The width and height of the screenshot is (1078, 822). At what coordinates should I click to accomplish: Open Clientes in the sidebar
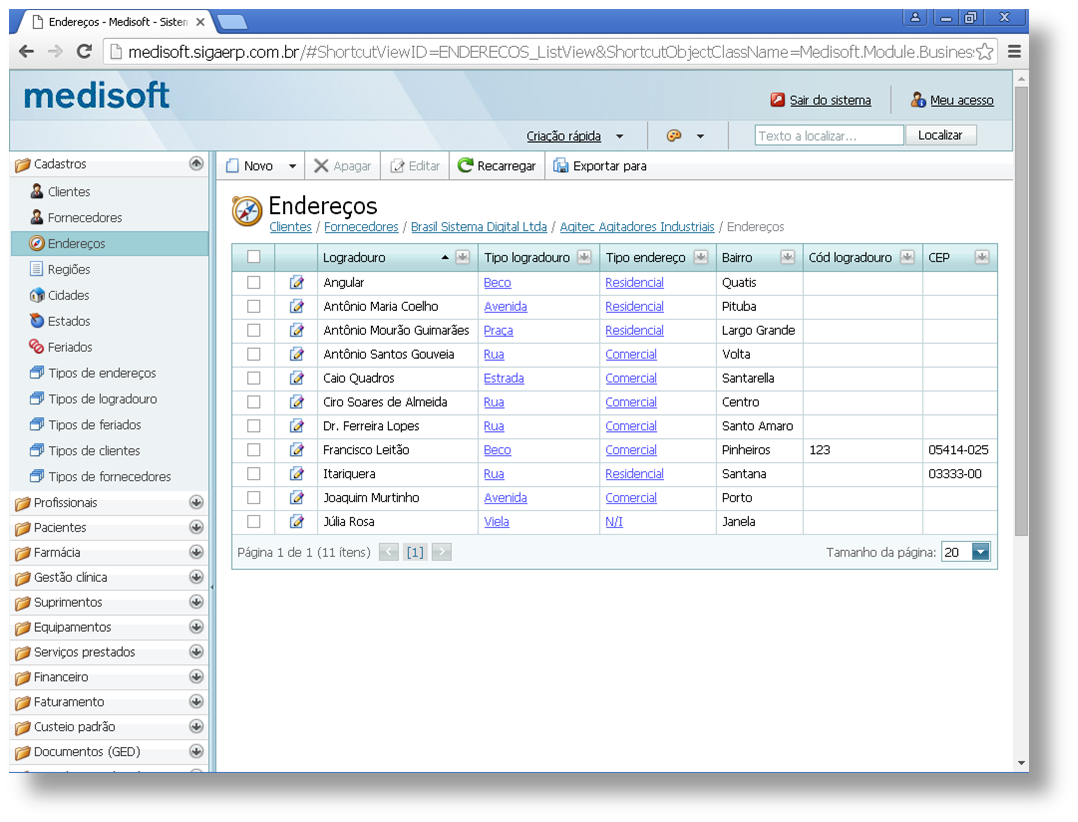click(x=69, y=192)
